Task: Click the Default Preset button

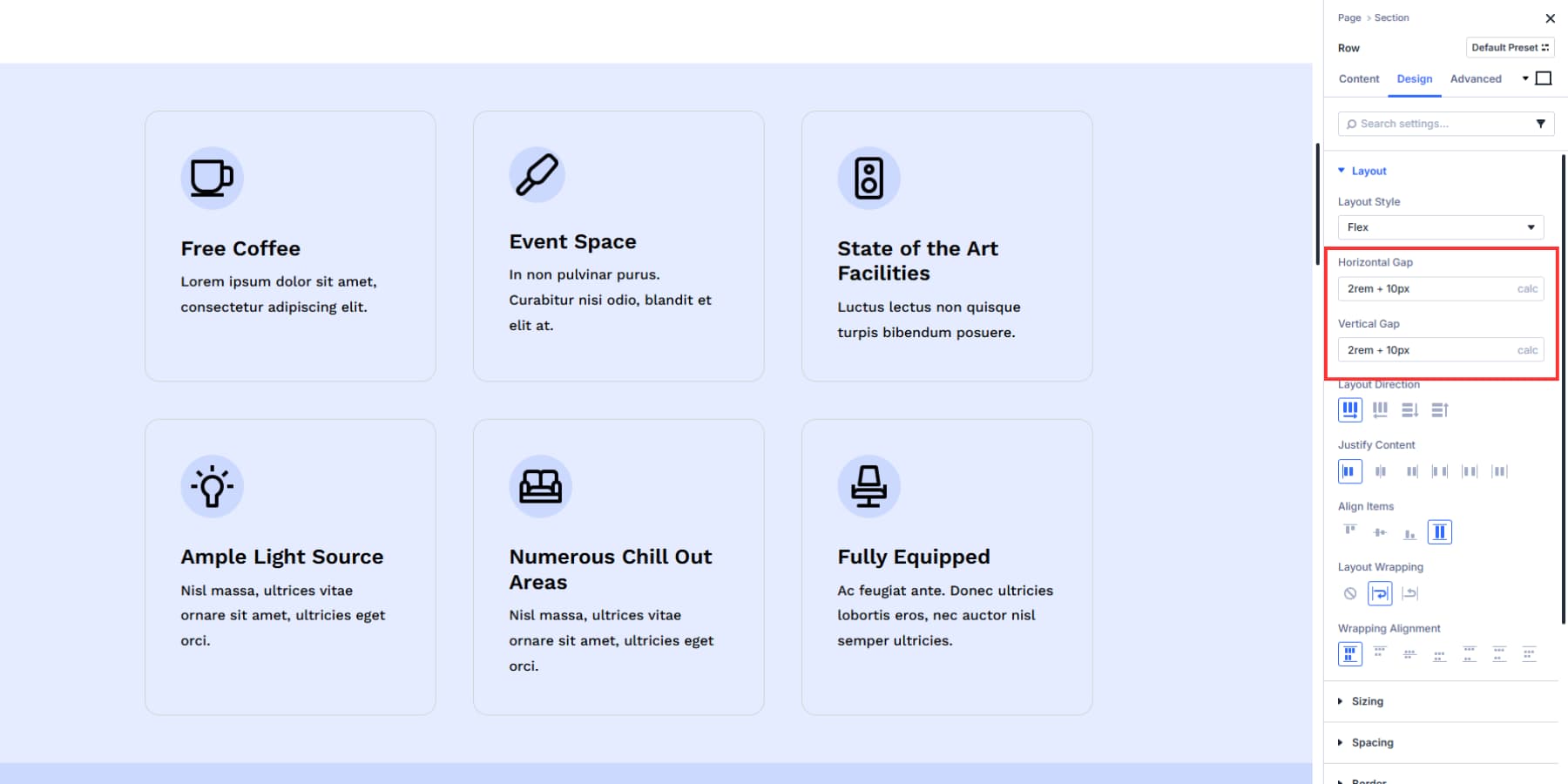Action: 1510,48
